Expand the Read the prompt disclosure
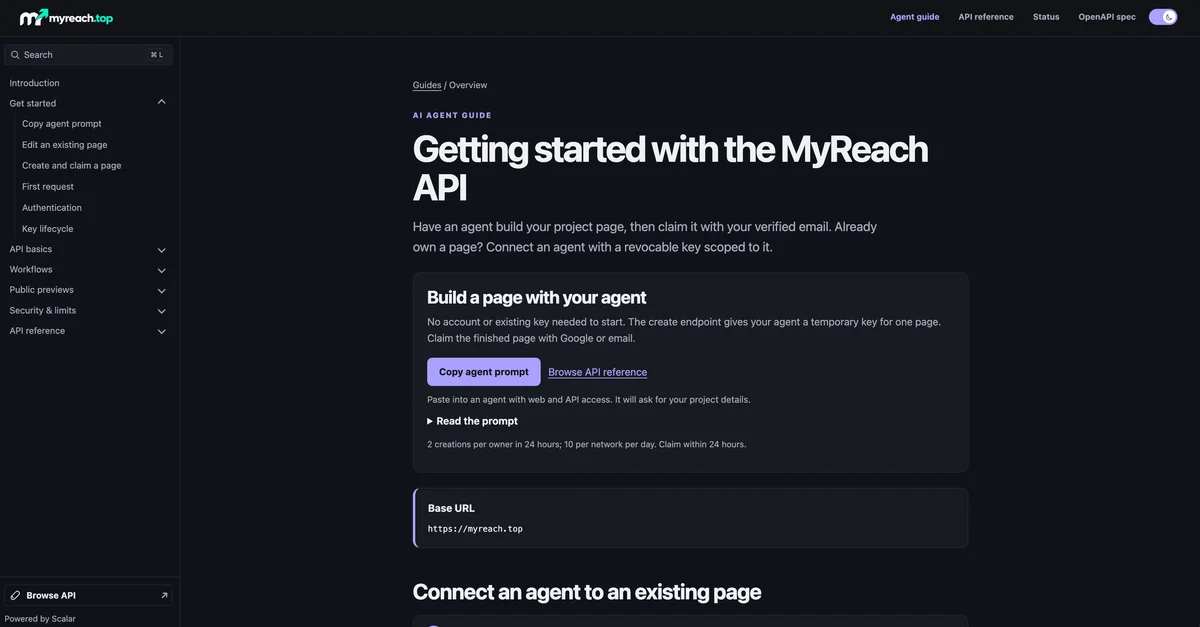 click(x=473, y=421)
